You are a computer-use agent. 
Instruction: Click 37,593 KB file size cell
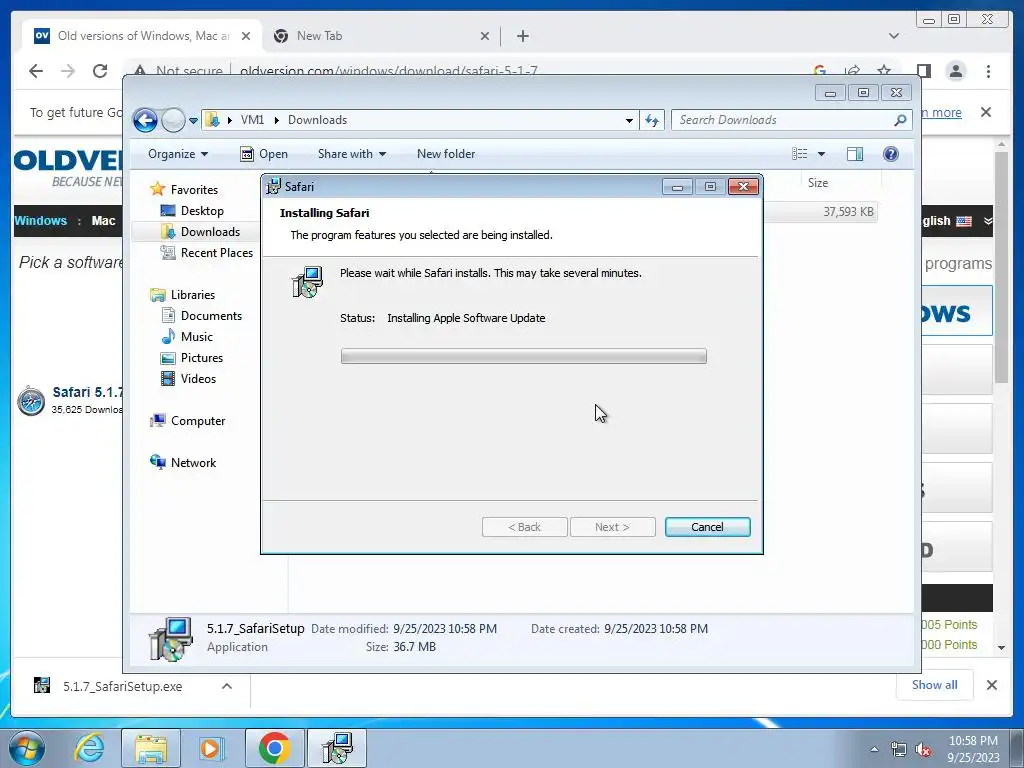click(848, 212)
